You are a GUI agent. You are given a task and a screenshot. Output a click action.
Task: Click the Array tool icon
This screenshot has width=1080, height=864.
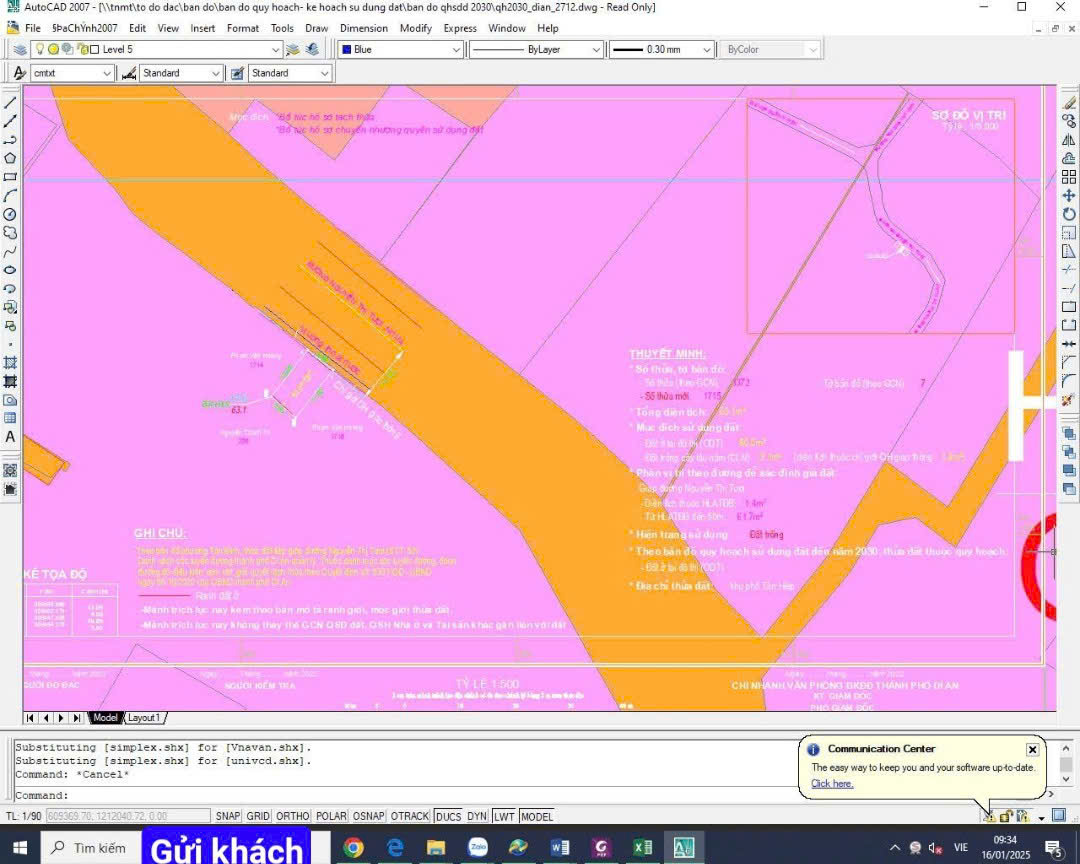tap(1068, 176)
